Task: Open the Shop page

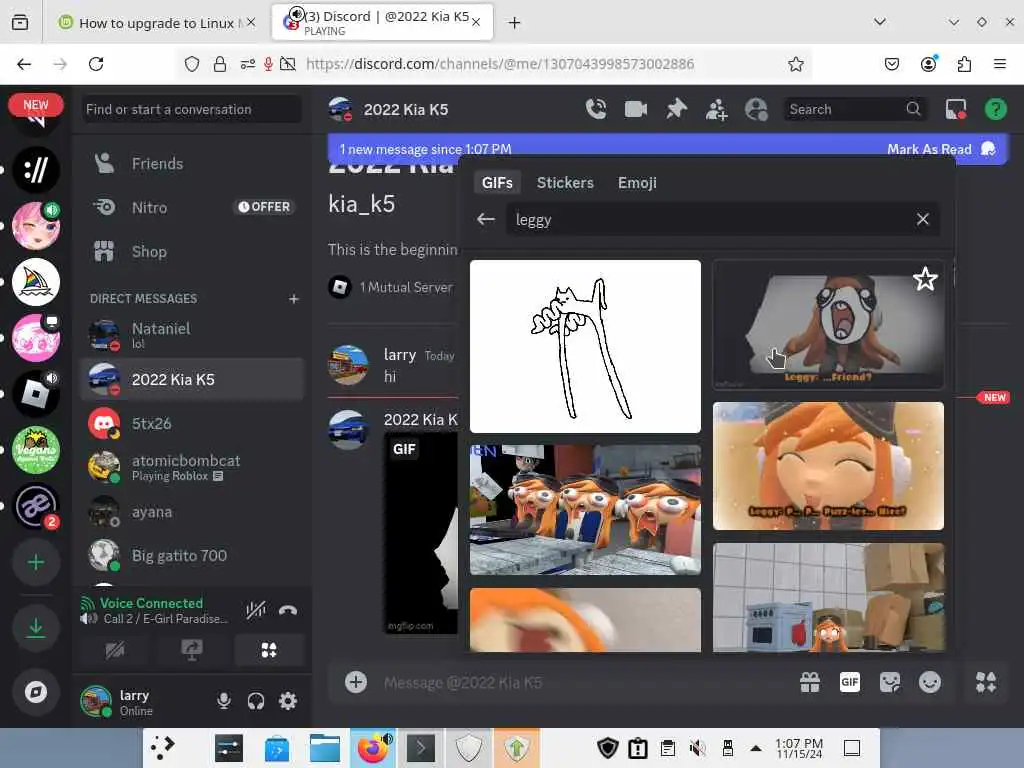Action: 191,251
